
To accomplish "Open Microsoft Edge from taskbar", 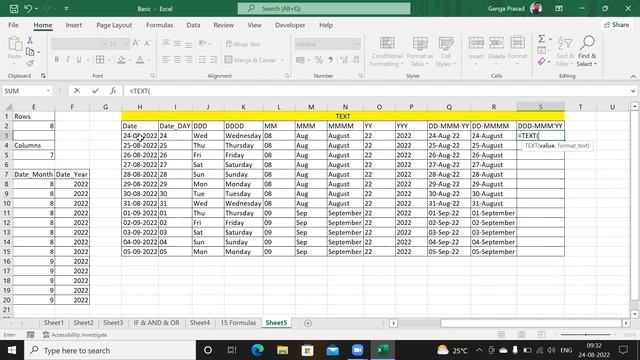I will tap(257, 350).
